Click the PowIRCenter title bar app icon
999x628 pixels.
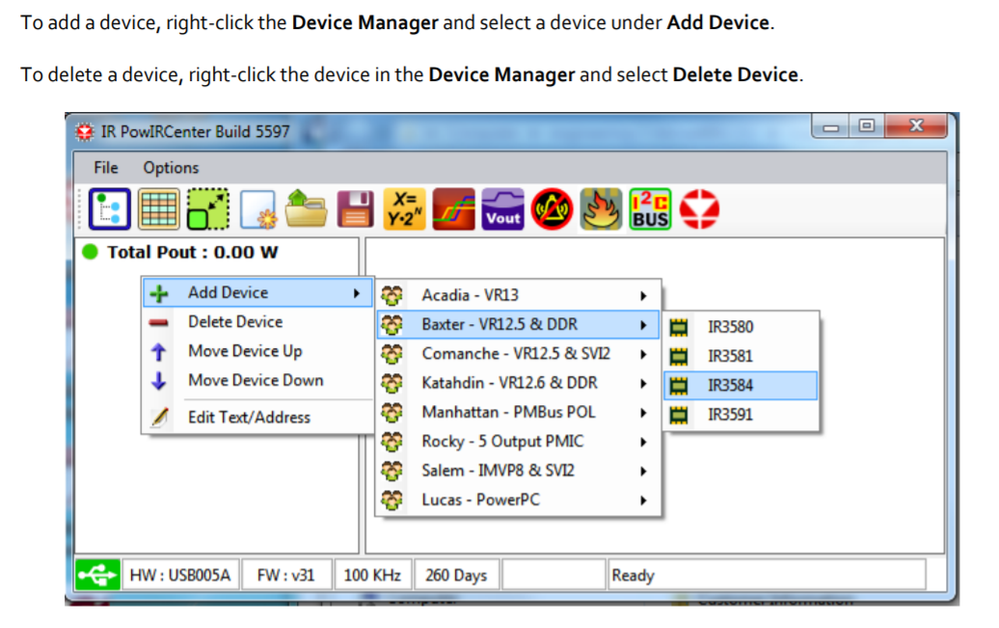[x=84, y=132]
